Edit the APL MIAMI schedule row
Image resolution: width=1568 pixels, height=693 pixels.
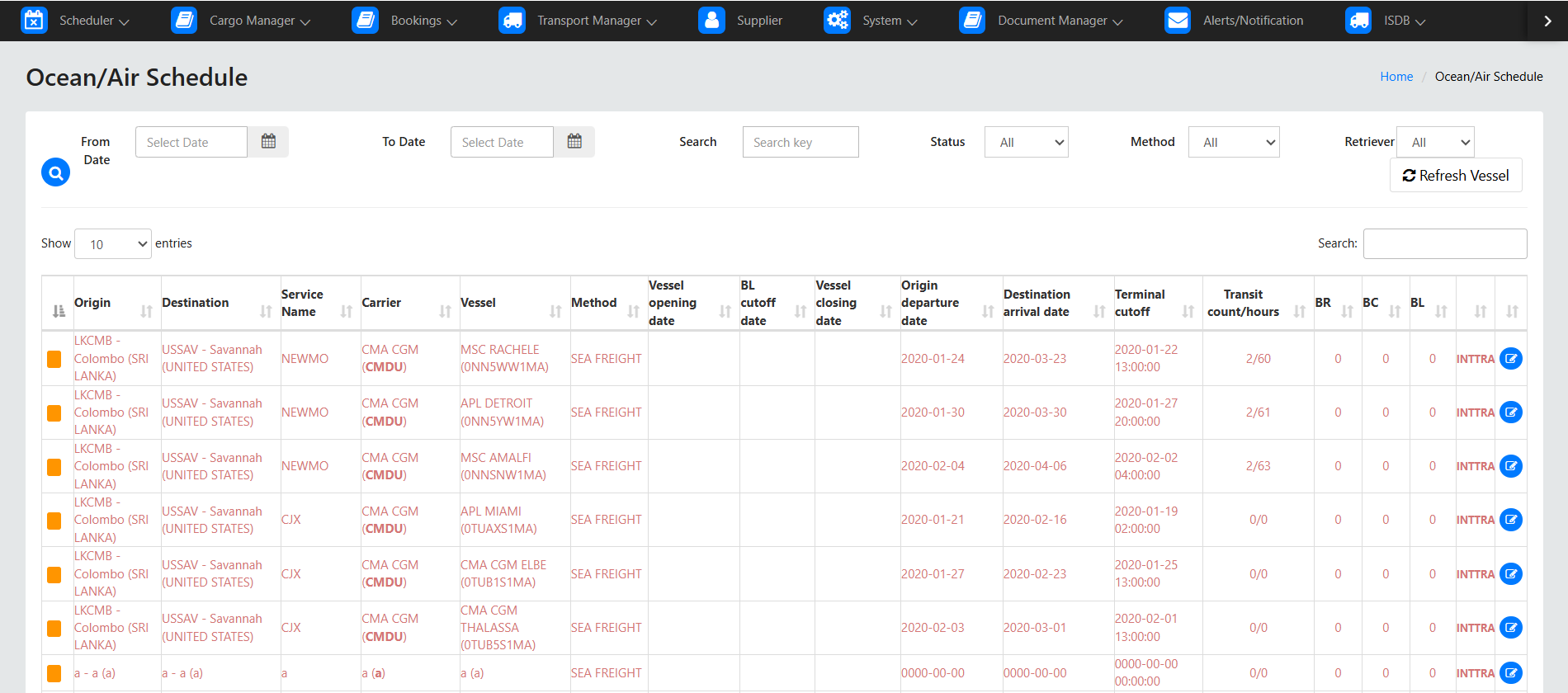[x=1510, y=520]
